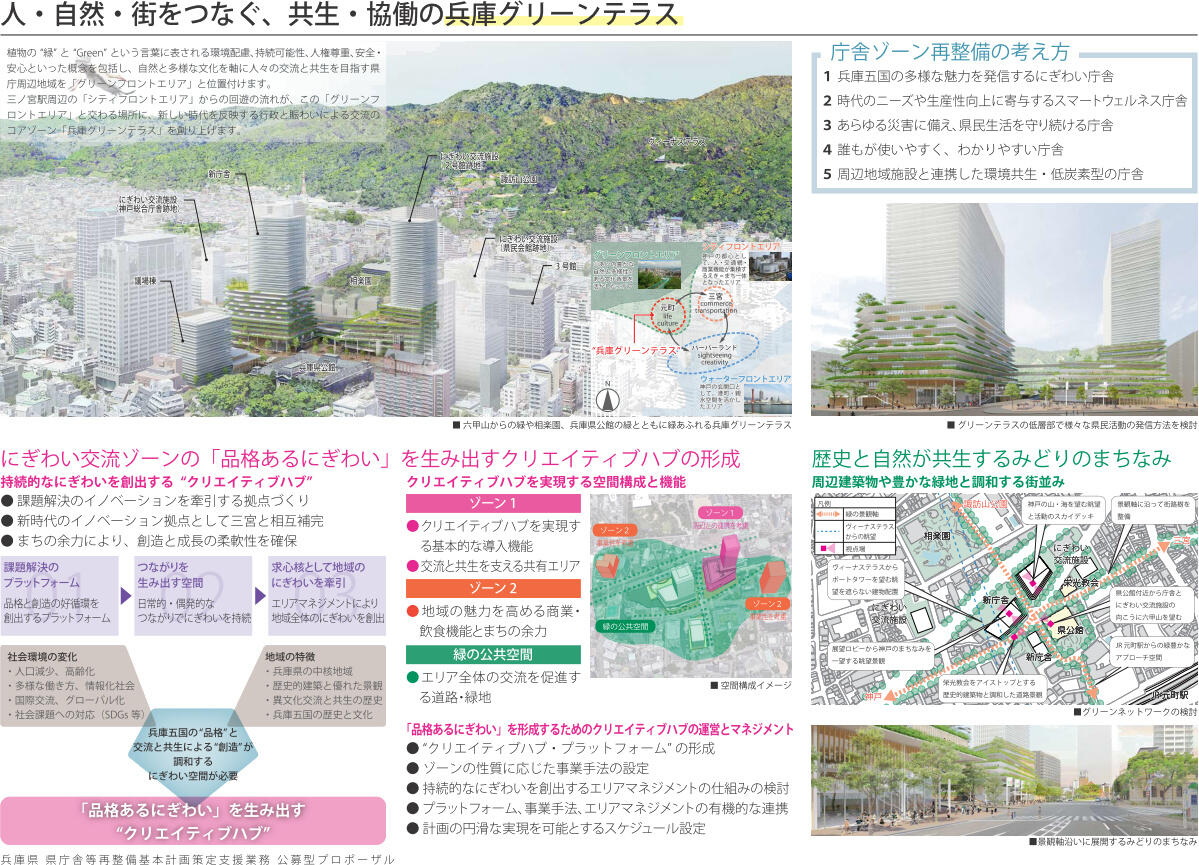
Task: Click the north compass icon on the aerial view
Action: coord(607,398)
